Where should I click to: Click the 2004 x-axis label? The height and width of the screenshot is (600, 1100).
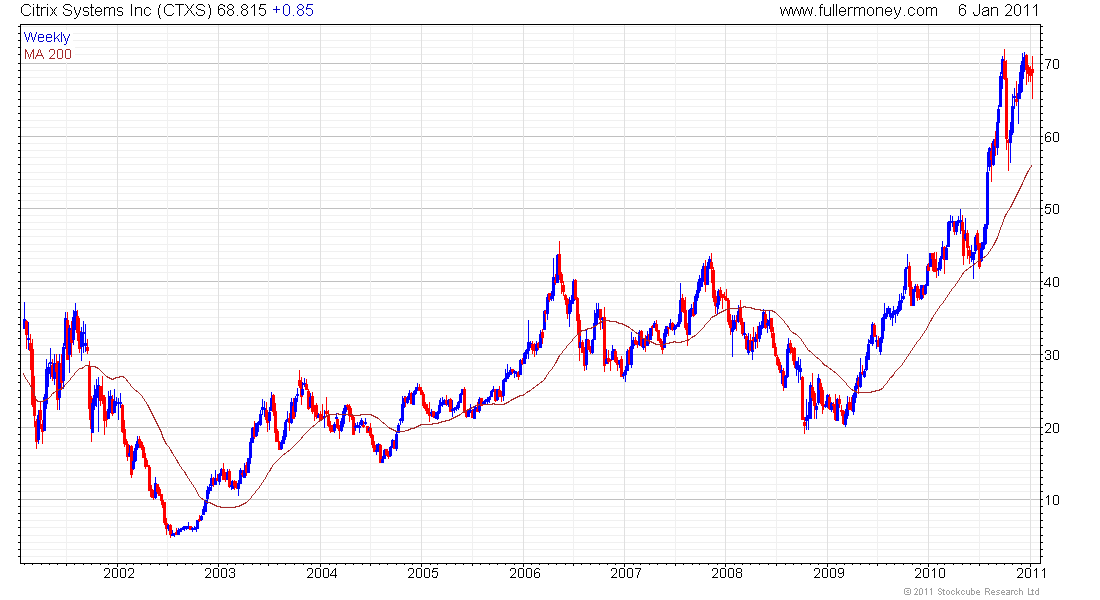point(321,573)
